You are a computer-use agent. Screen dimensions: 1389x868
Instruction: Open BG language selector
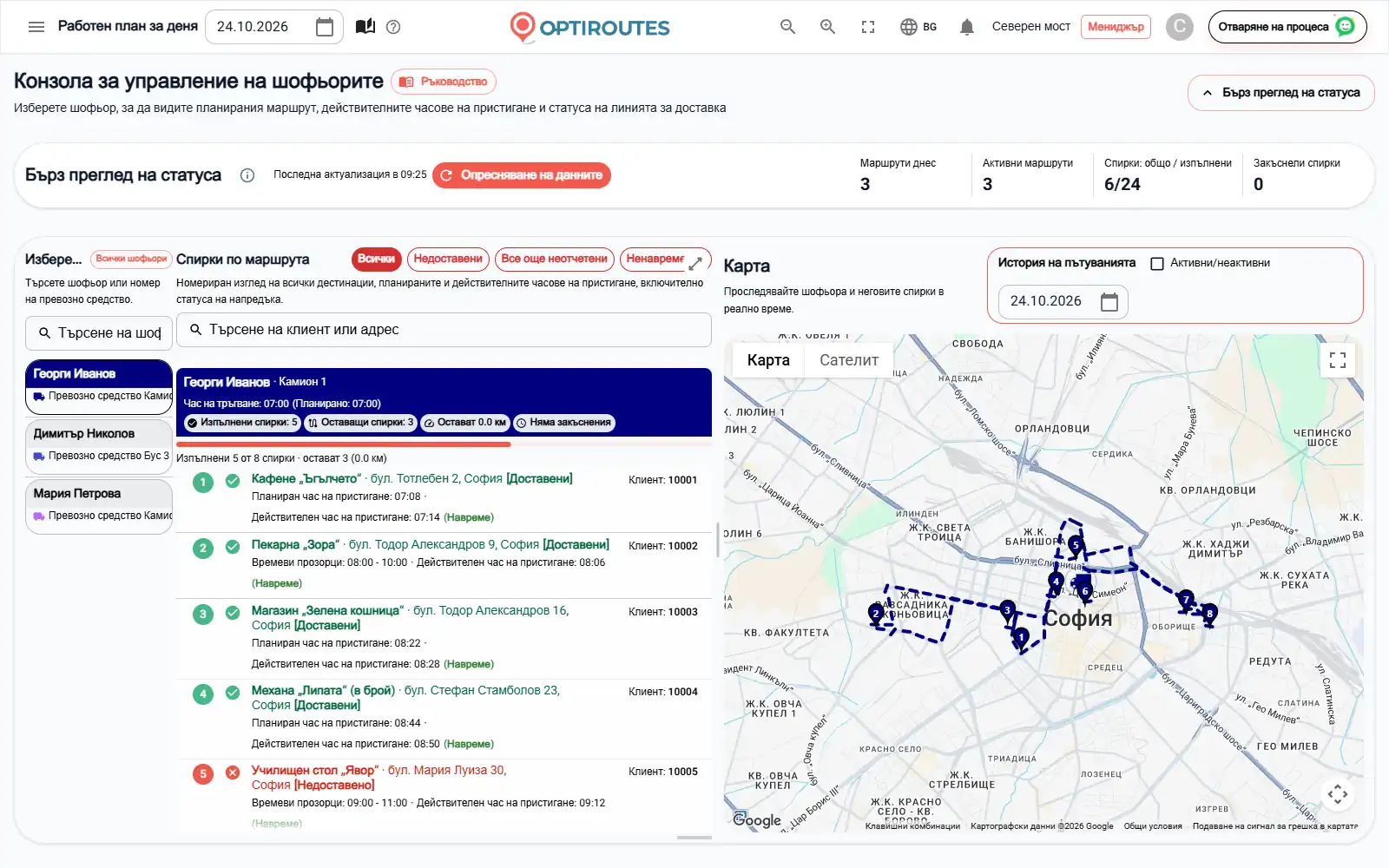[918, 27]
